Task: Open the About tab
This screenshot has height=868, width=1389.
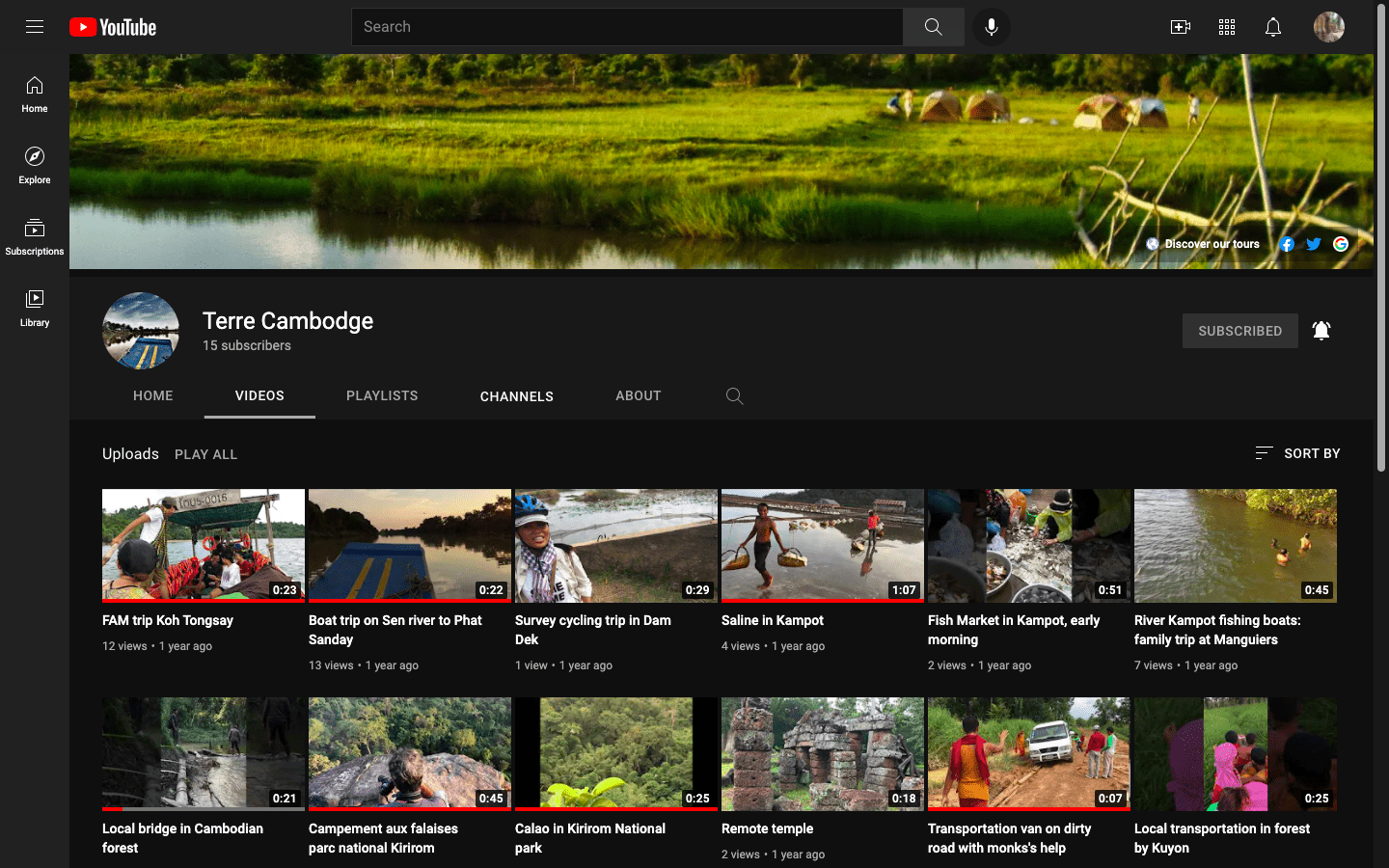Action: point(639,395)
